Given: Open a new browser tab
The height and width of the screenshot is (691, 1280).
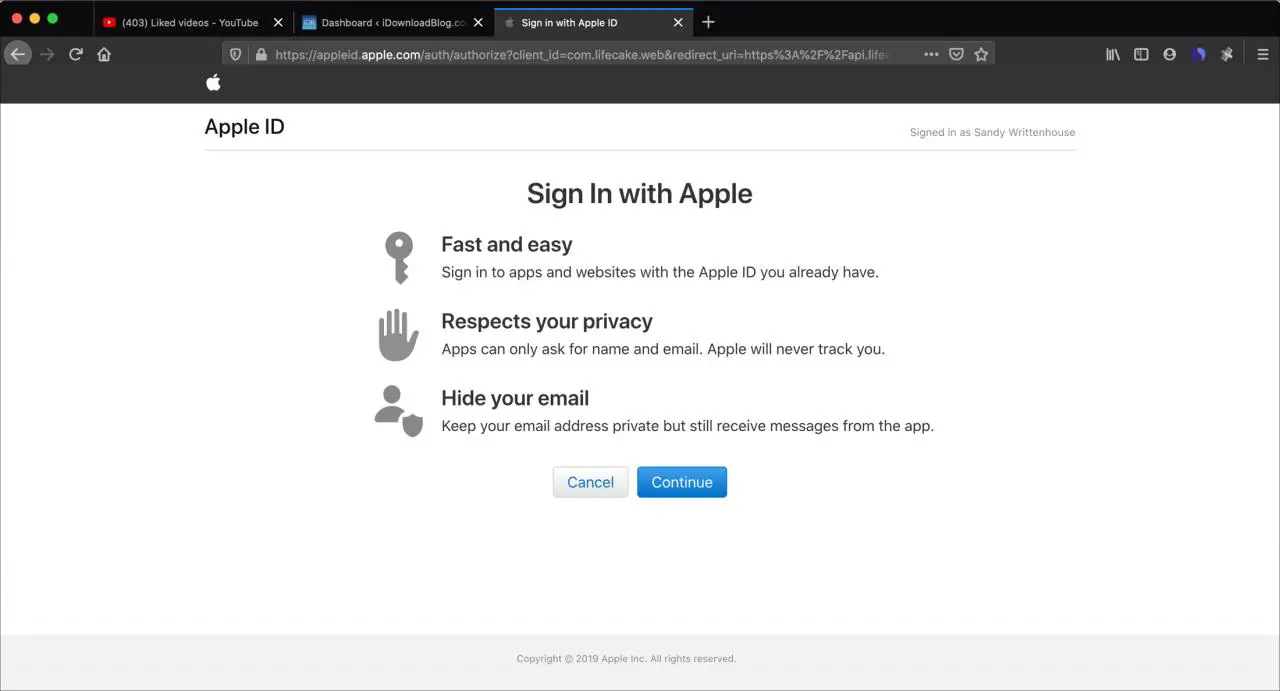Looking at the screenshot, I should (x=708, y=22).
